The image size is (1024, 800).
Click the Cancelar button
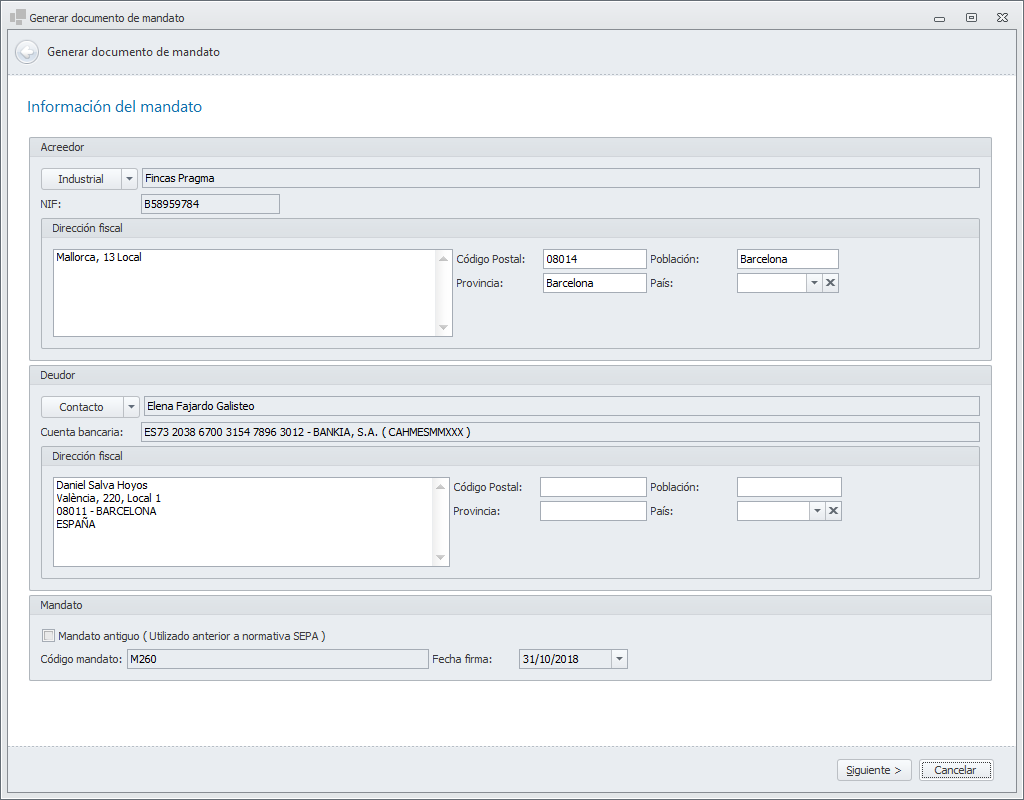(x=955, y=770)
